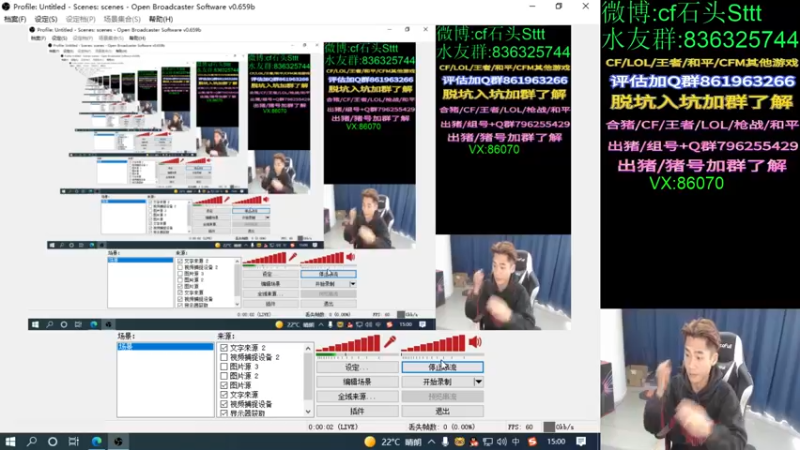Click OBS logo in the title bar
Image resolution: width=800 pixels, height=450 pixels.
(x=6, y=7)
